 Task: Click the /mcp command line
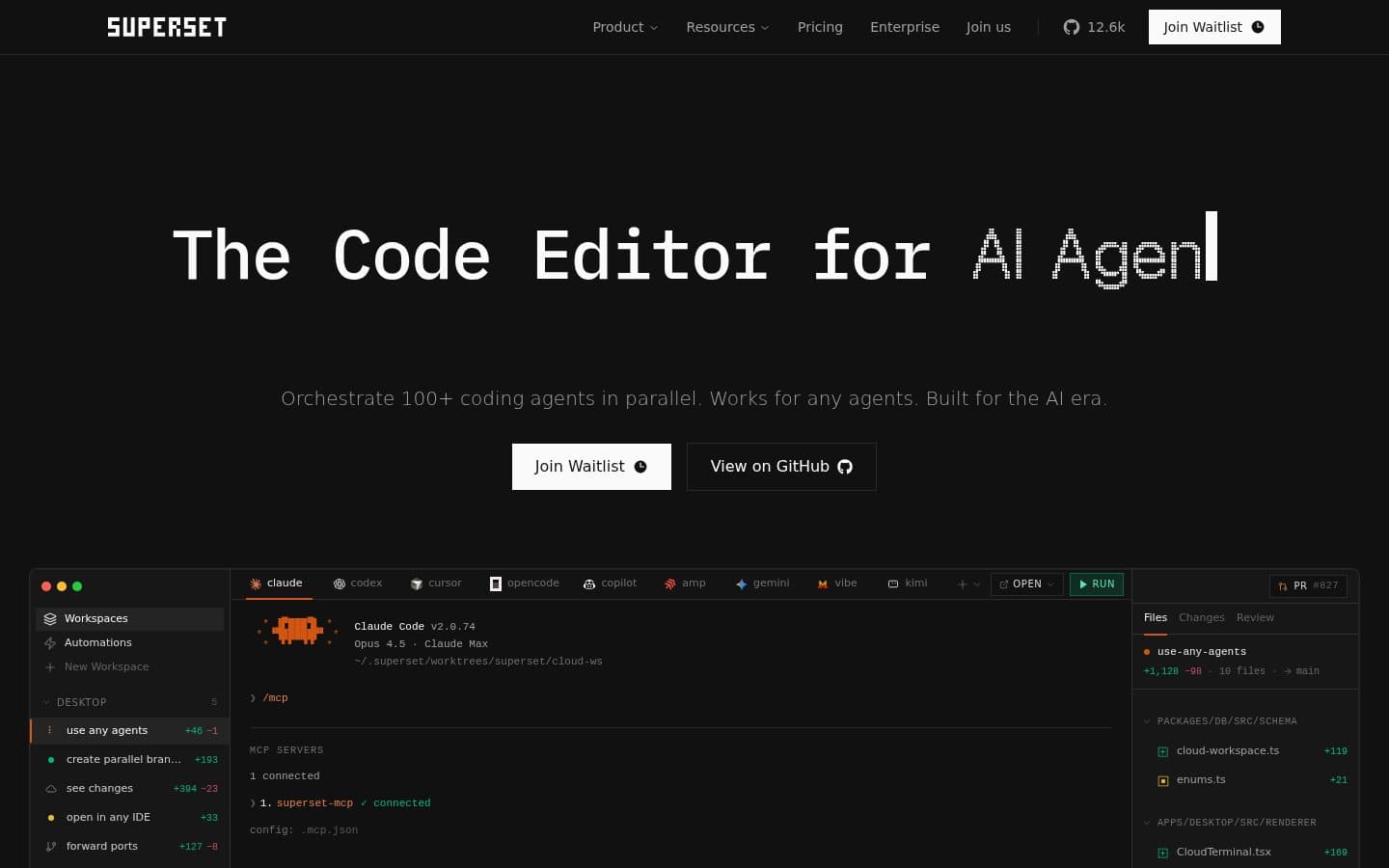coord(275,698)
